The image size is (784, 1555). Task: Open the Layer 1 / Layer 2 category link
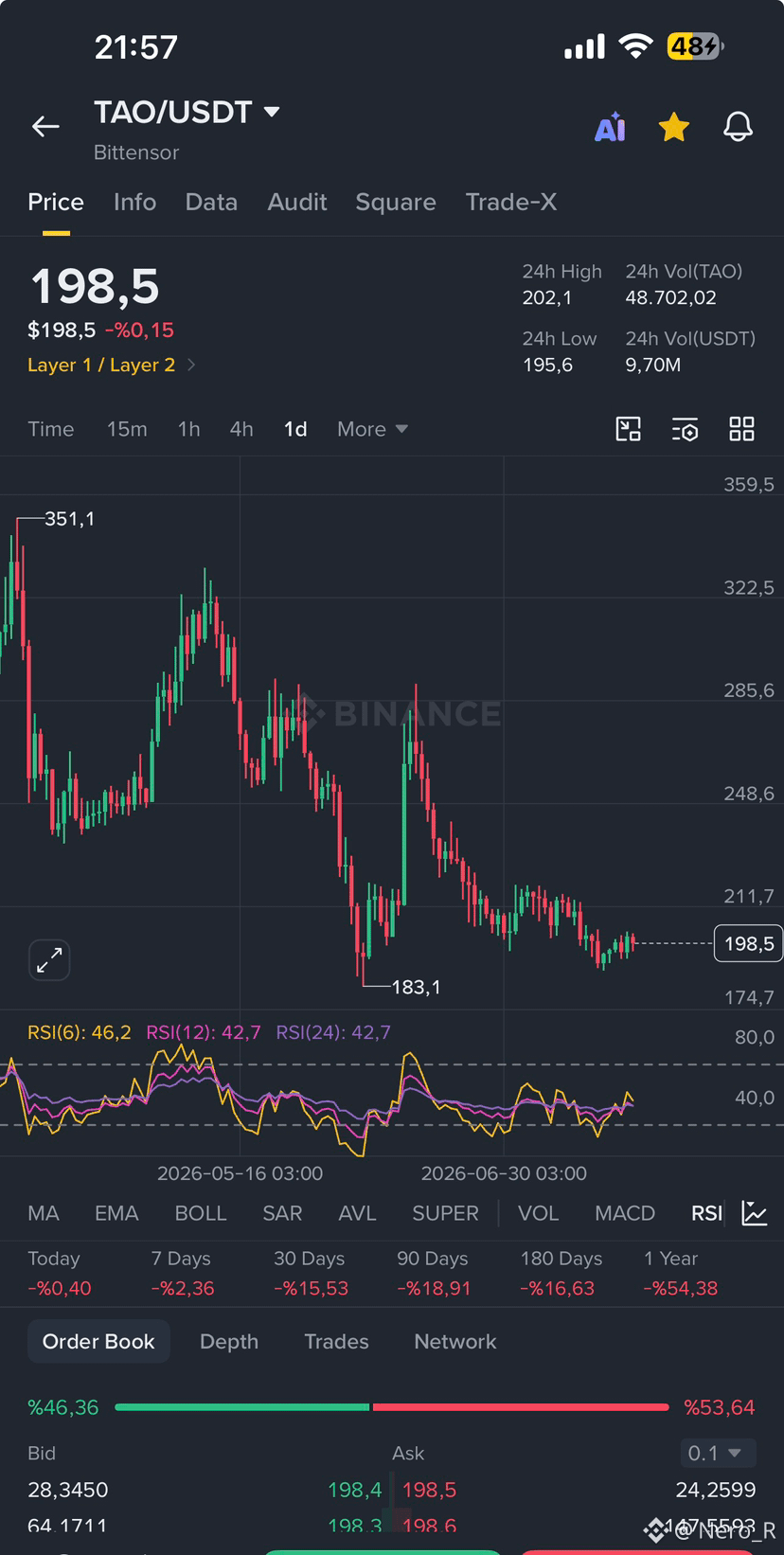point(112,365)
